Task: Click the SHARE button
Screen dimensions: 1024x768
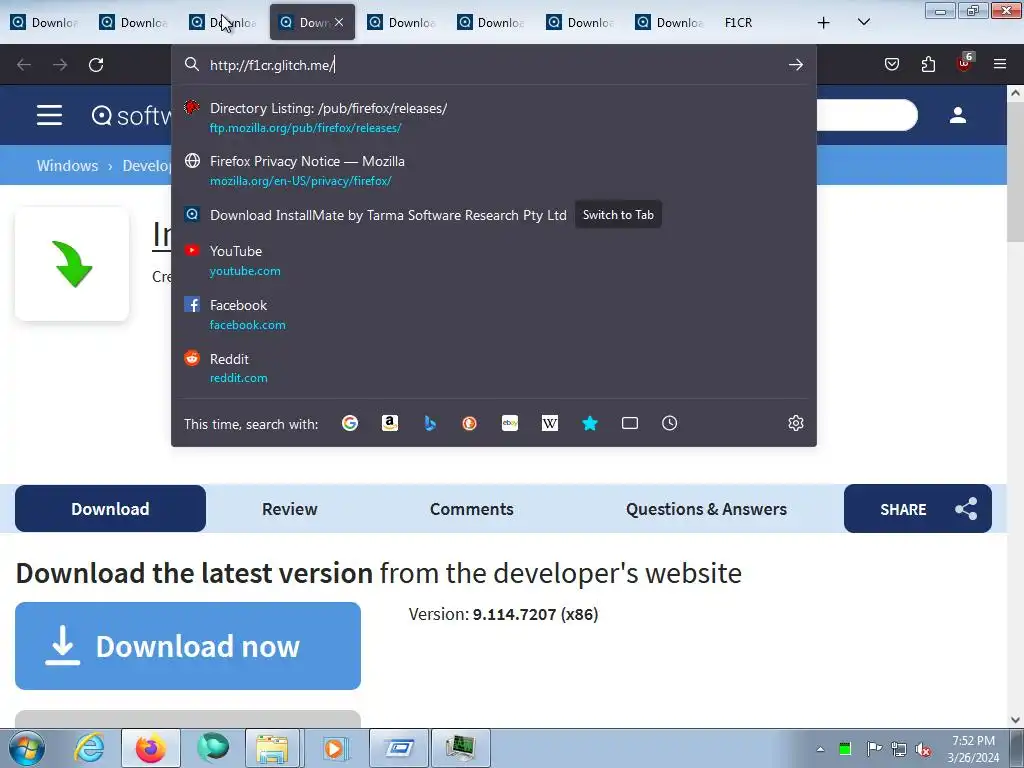Action: [x=918, y=509]
